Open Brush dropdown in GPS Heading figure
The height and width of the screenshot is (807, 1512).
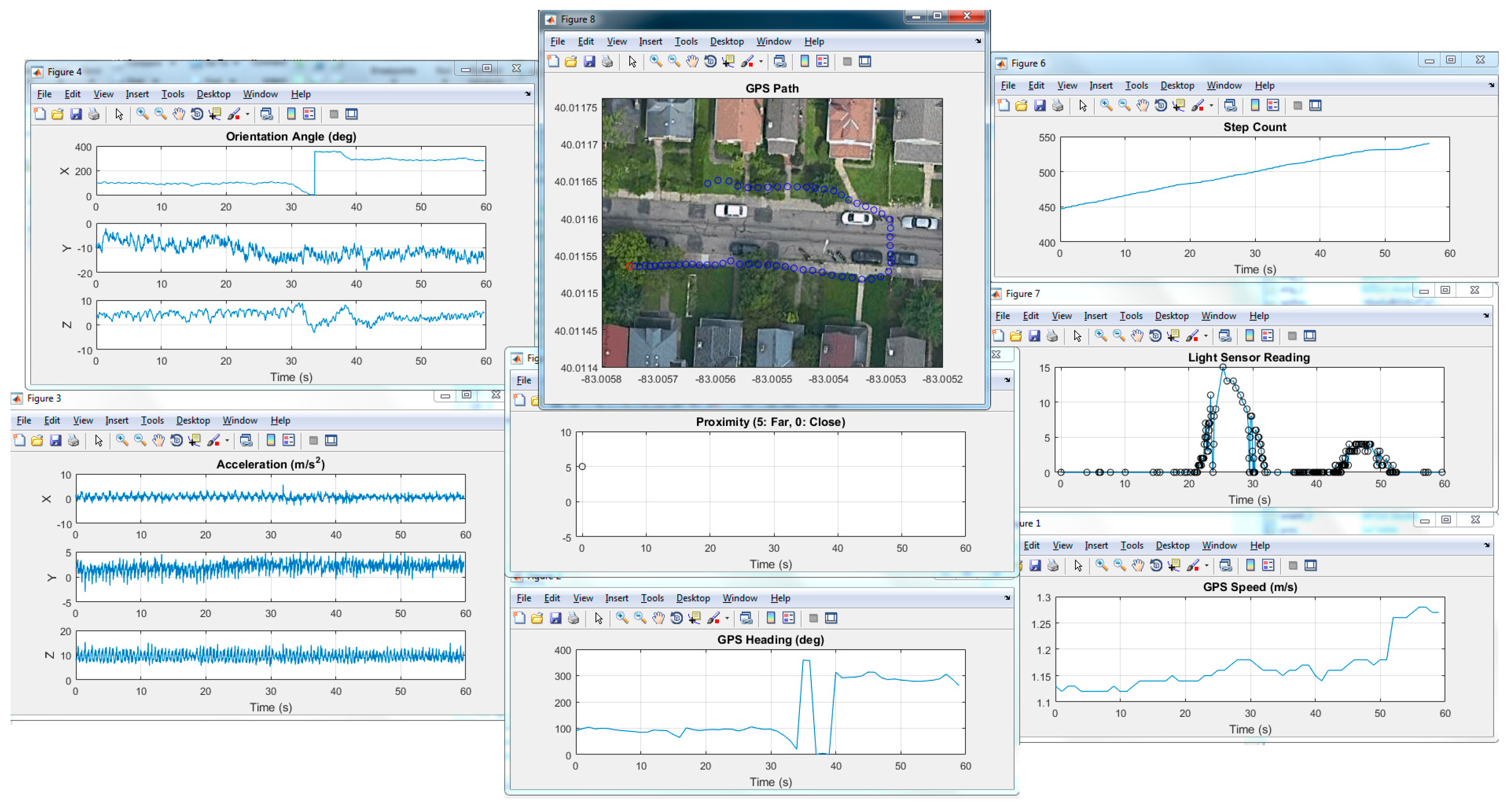pos(727,618)
